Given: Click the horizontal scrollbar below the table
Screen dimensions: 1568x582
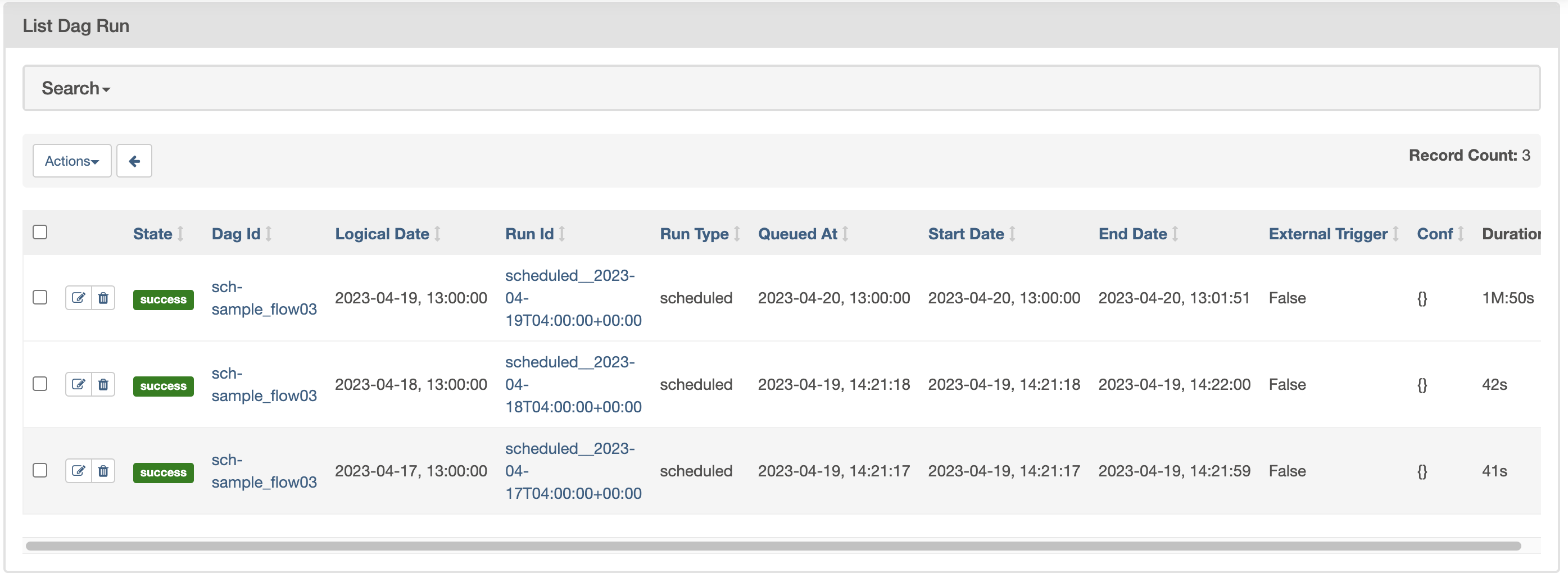Looking at the screenshot, I should click(x=773, y=545).
